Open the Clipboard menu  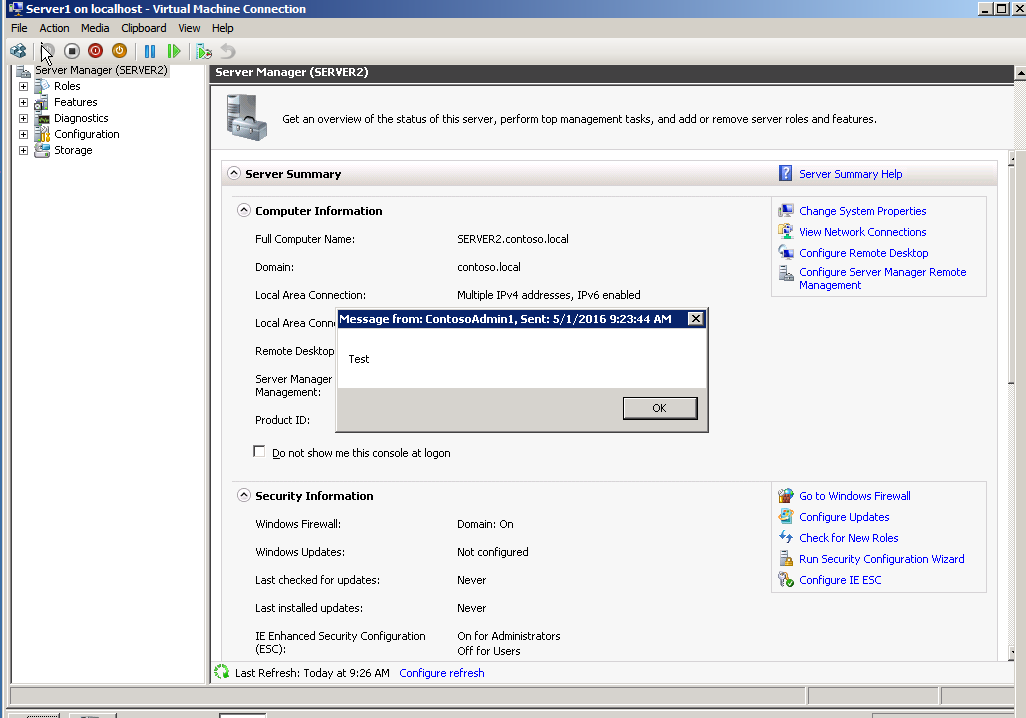pos(143,28)
